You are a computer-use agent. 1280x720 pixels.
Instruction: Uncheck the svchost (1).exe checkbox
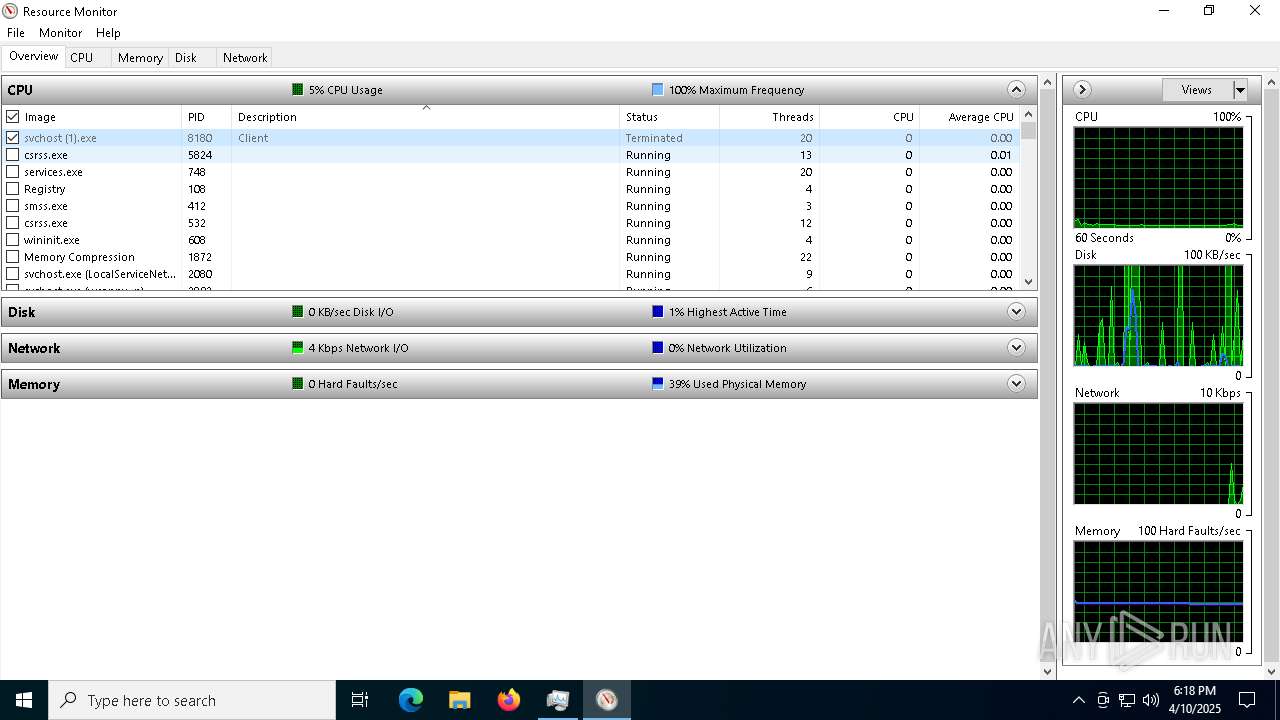tap(13, 138)
